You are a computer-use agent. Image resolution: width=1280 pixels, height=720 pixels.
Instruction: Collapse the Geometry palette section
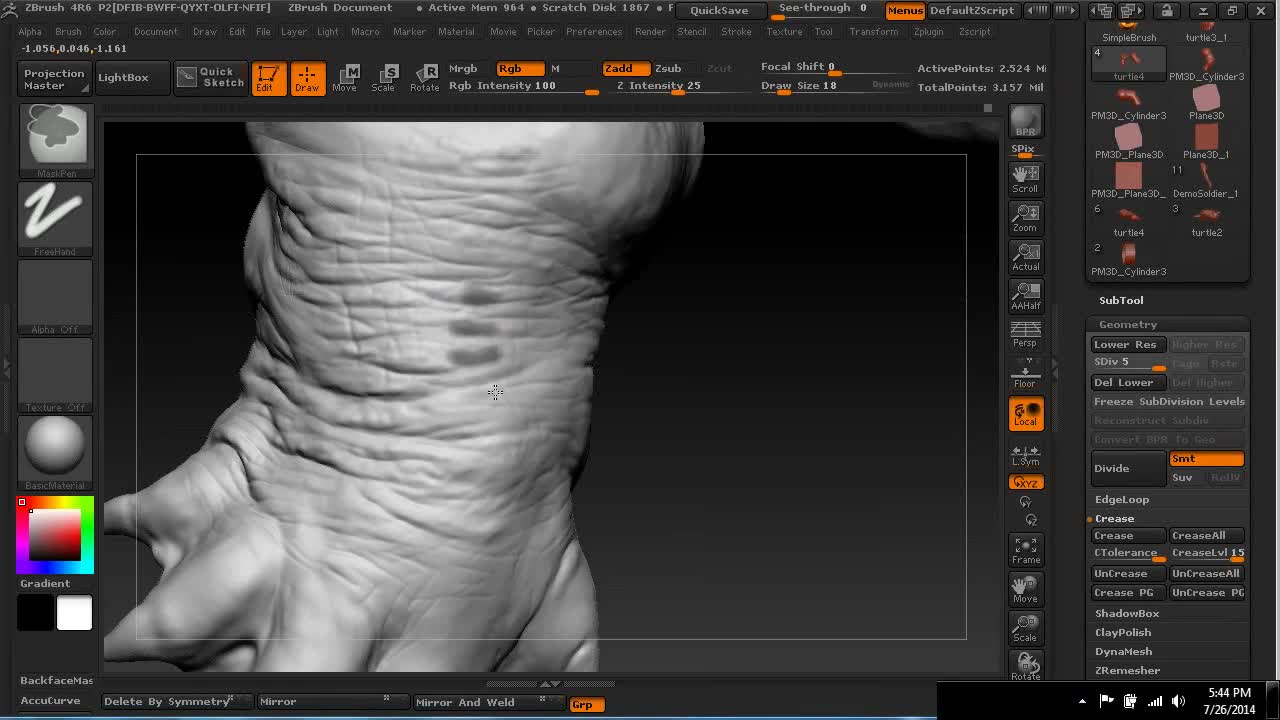1128,324
